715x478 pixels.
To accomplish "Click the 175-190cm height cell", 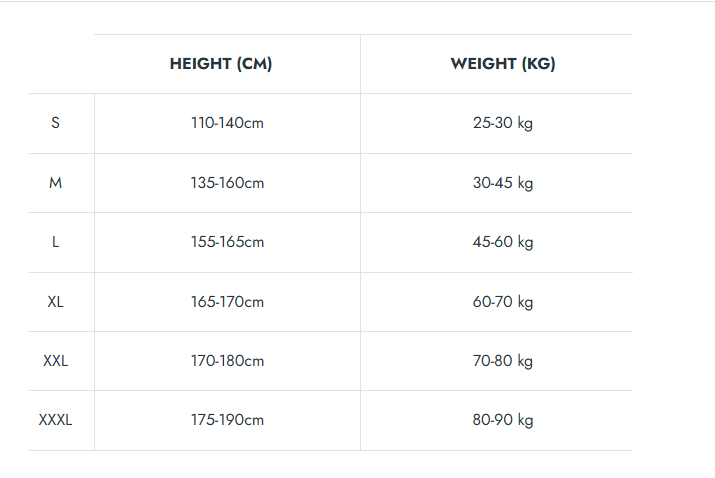I will pos(227,420).
